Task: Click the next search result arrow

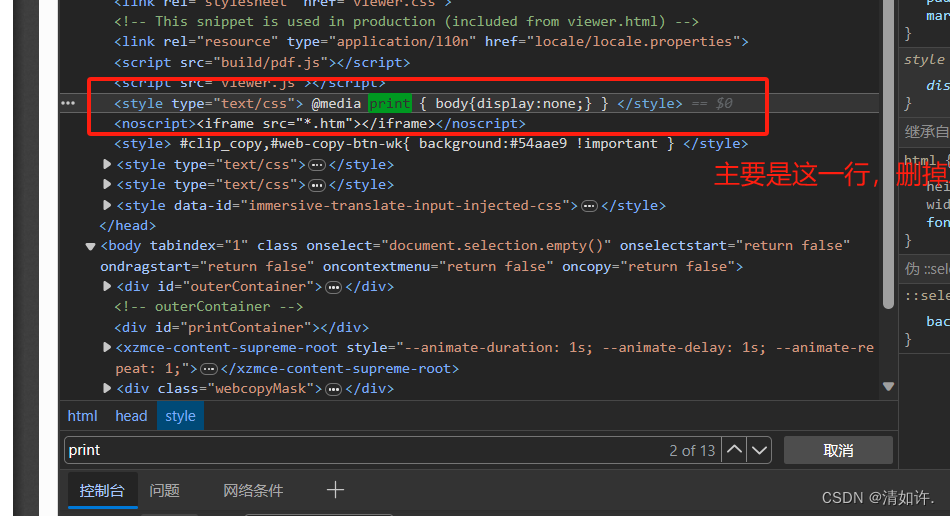Action: coord(759,450)
